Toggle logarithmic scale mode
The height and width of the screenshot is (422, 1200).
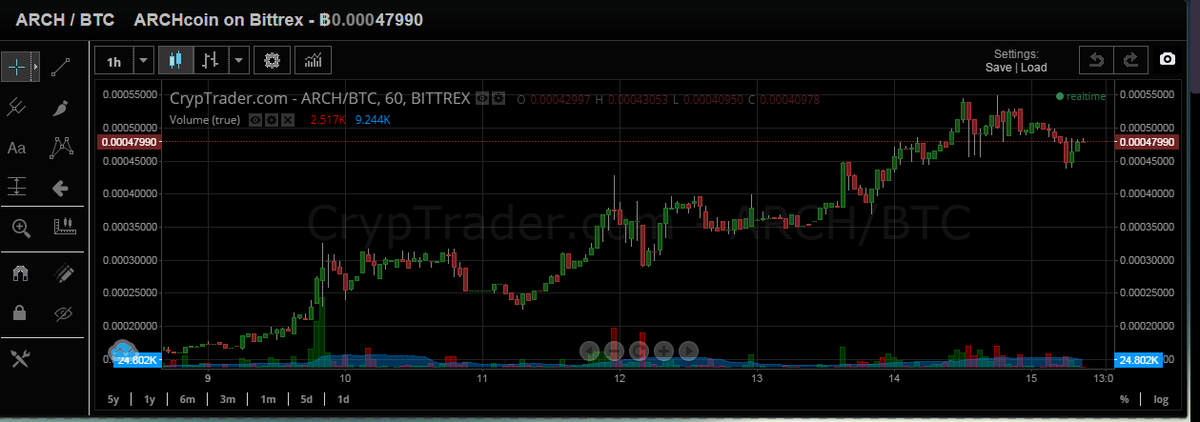coord(1160,399)
